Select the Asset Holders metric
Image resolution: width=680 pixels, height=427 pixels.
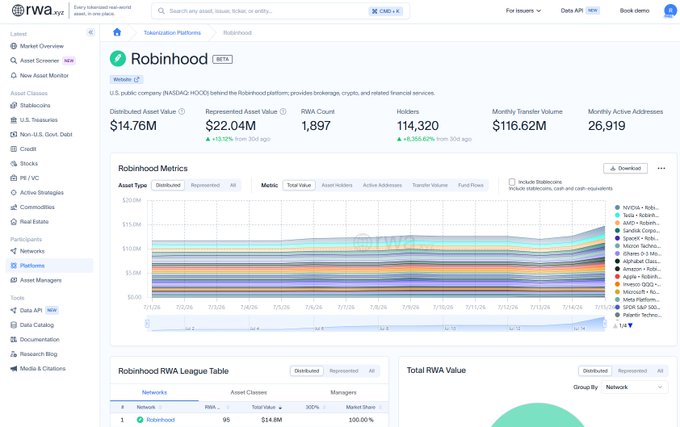point(337,185)
